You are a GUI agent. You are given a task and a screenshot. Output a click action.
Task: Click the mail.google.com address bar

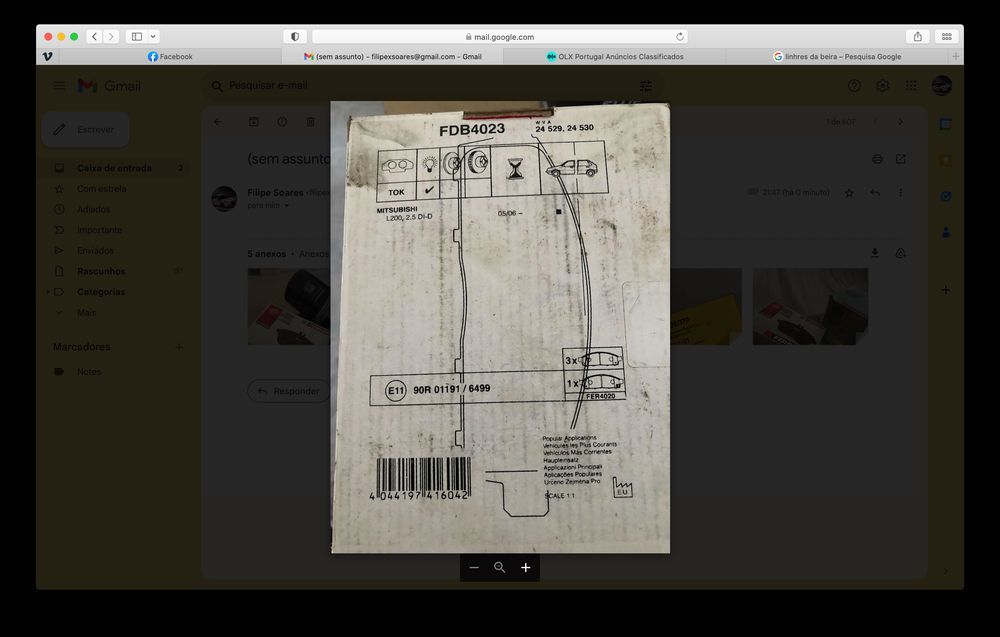point(499,36)
